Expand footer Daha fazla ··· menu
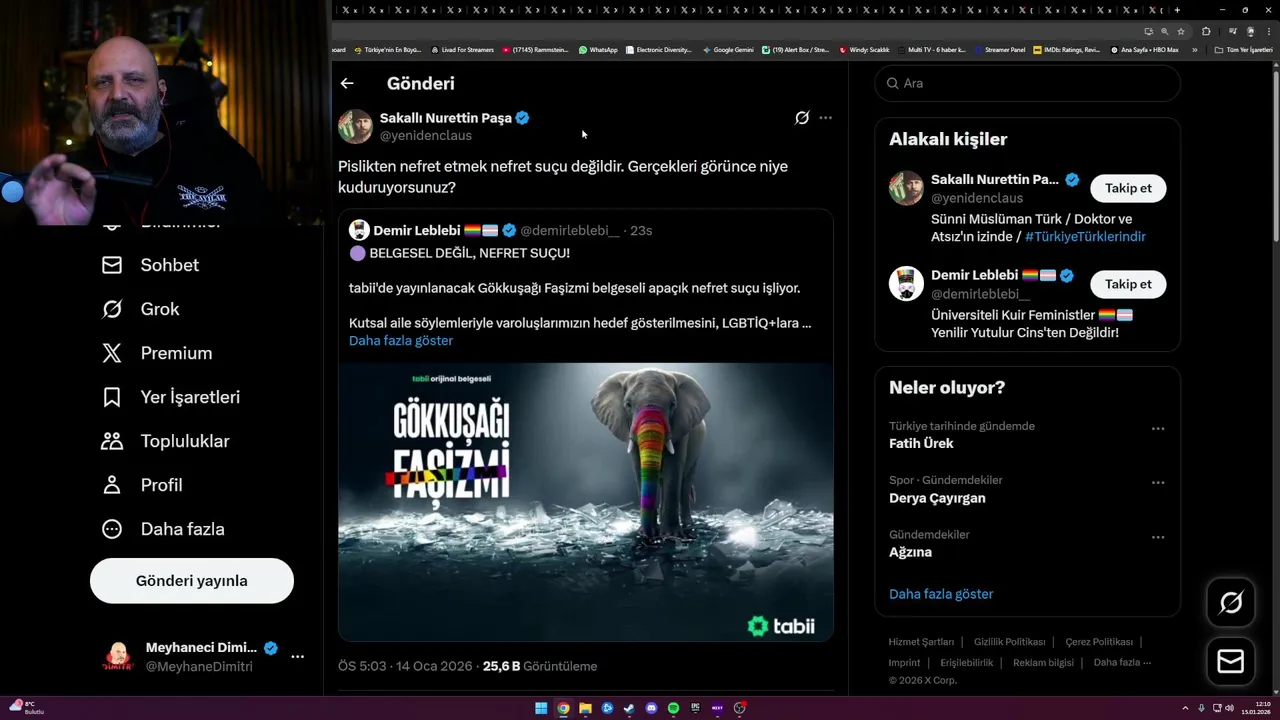This screenshot has height=720, width=1280. click(x=1123, y=663)
